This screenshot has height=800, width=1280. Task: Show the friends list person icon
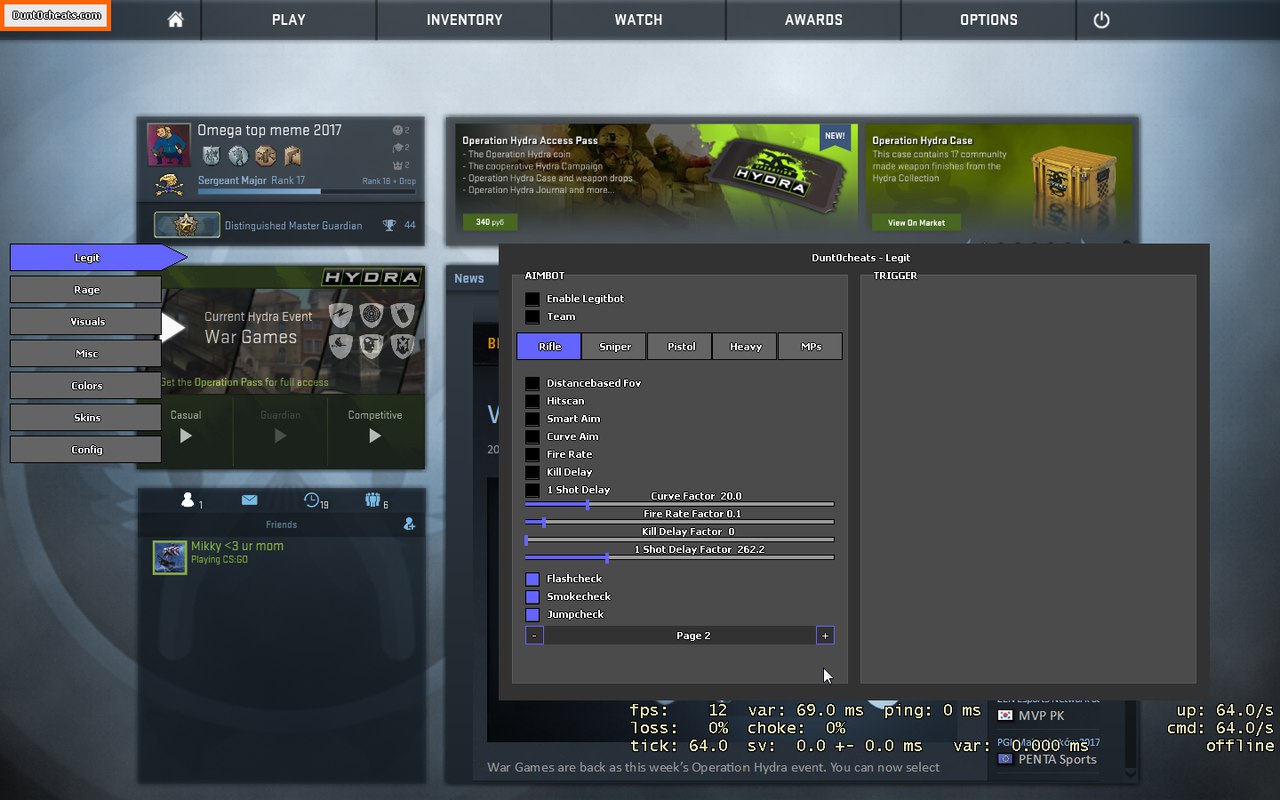[x=187, y=500]
